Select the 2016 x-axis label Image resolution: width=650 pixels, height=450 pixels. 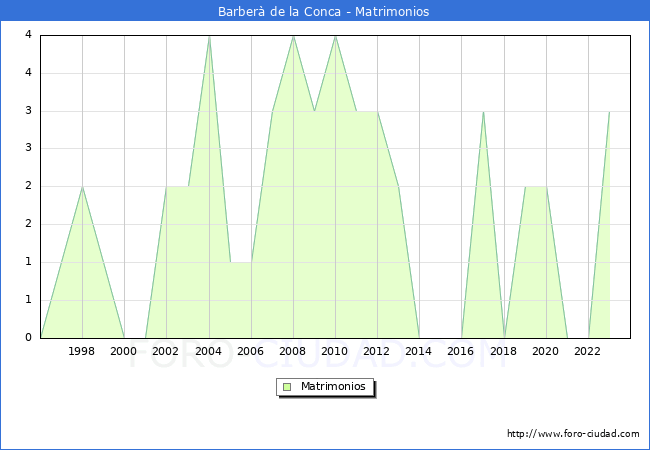[461, 351]
